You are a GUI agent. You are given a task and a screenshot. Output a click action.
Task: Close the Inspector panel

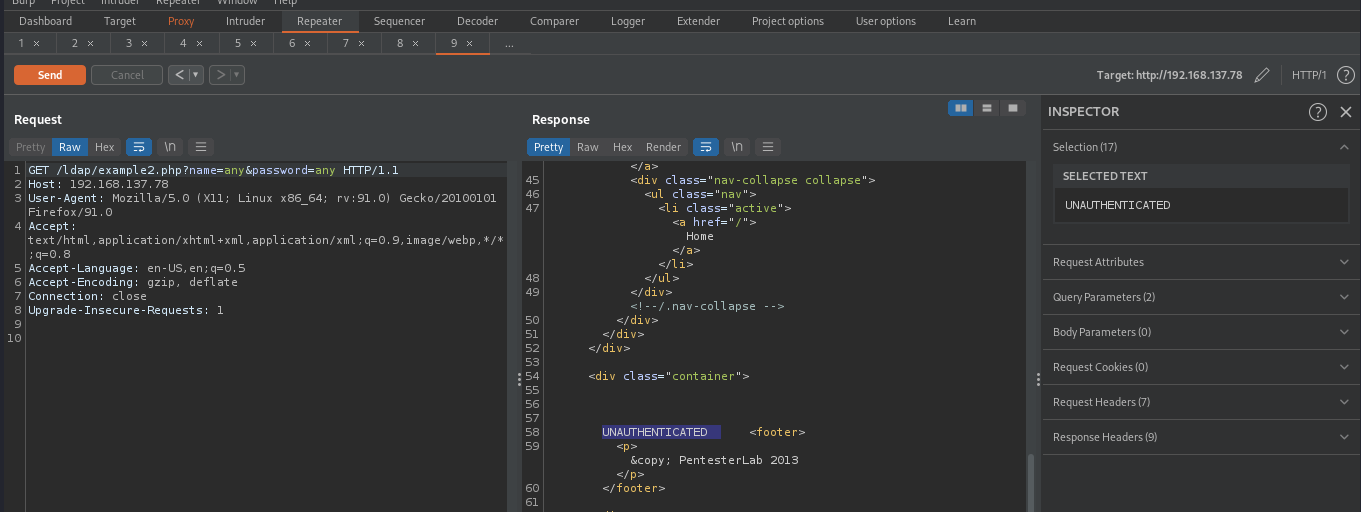[1345, 112]
